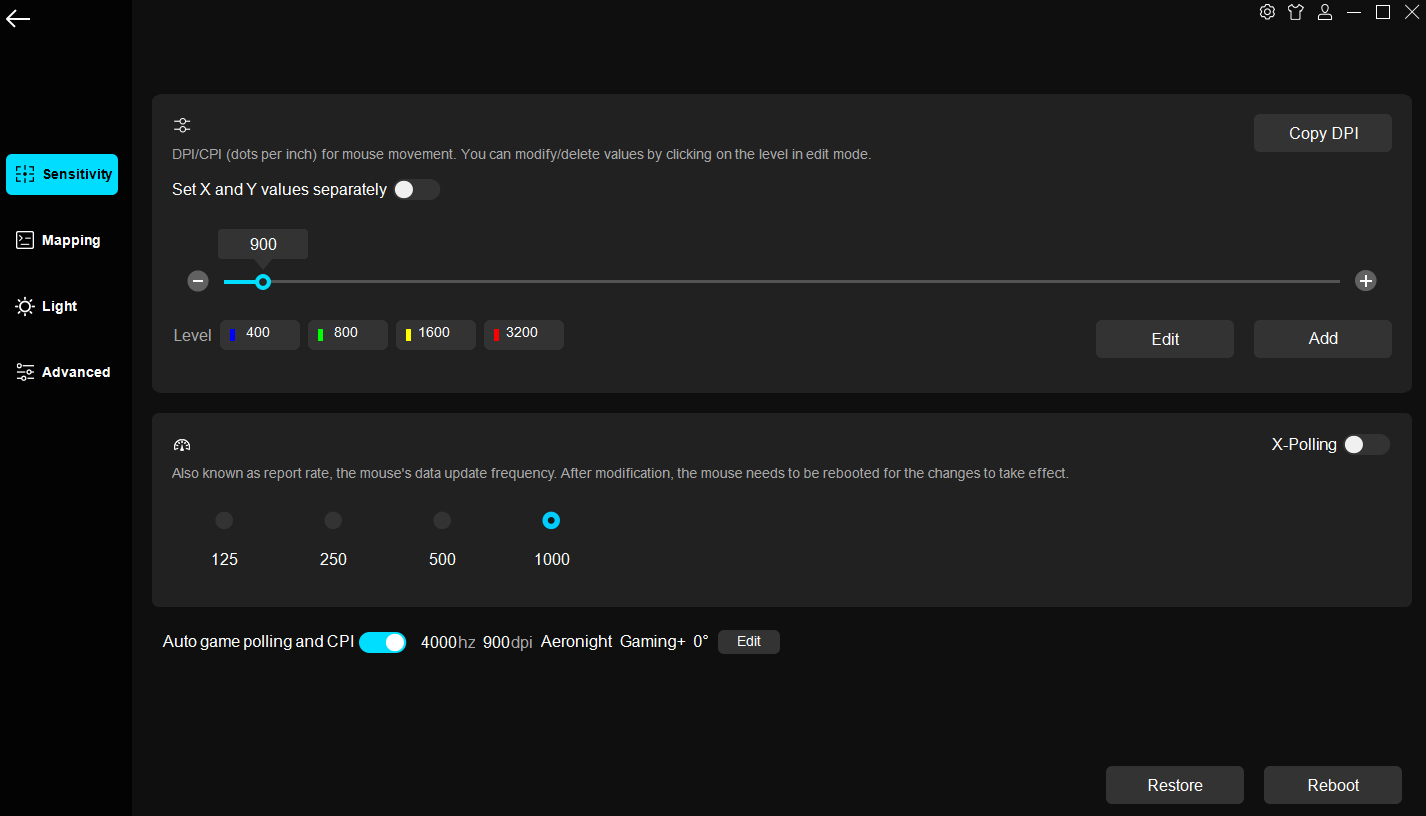Click the 900dpi auto game value
Image resolution: width=1426 pixels, height=816 pixels.
click(x=508, y=642)
